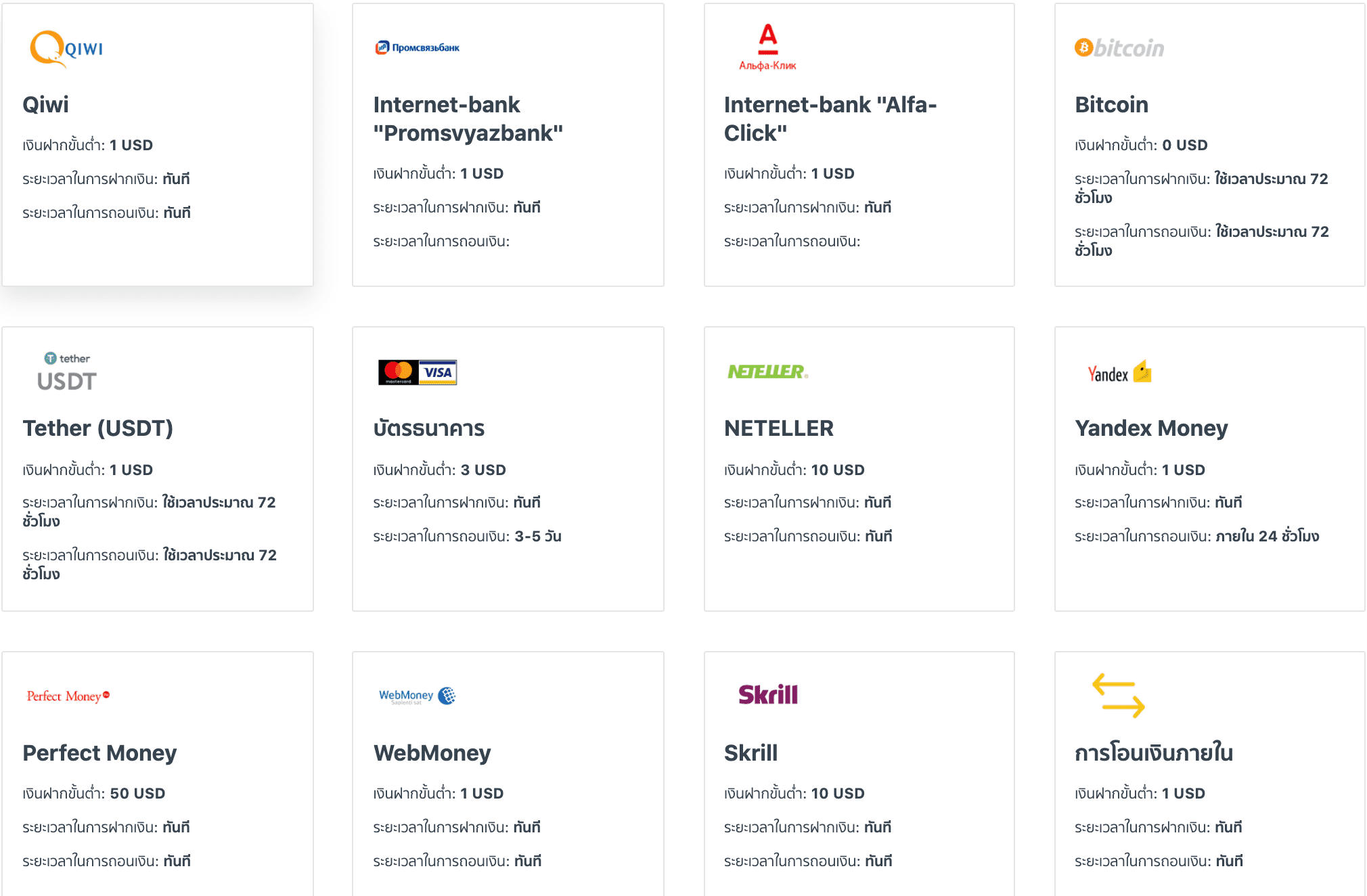1367x896 pixels.
Task: Choose the WebMoney heading
Action: [x=432, y=753]
